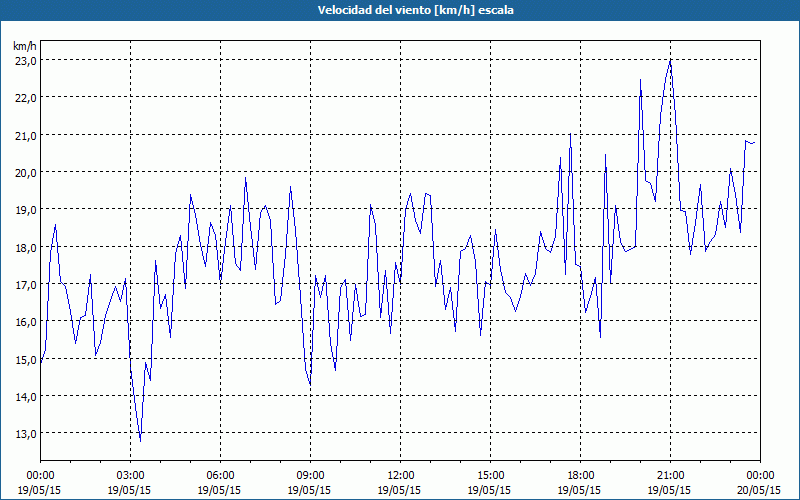Click the km/h unit label
The width and height of the screenshot is (800, 500).
(25, 46)
